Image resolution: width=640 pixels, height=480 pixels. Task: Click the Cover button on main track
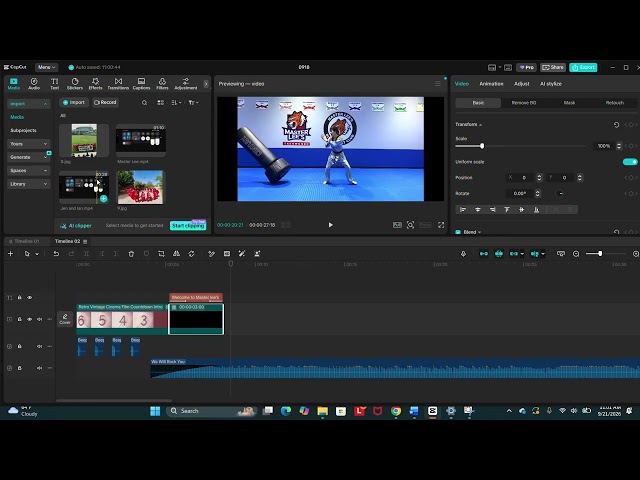(65, 319)
